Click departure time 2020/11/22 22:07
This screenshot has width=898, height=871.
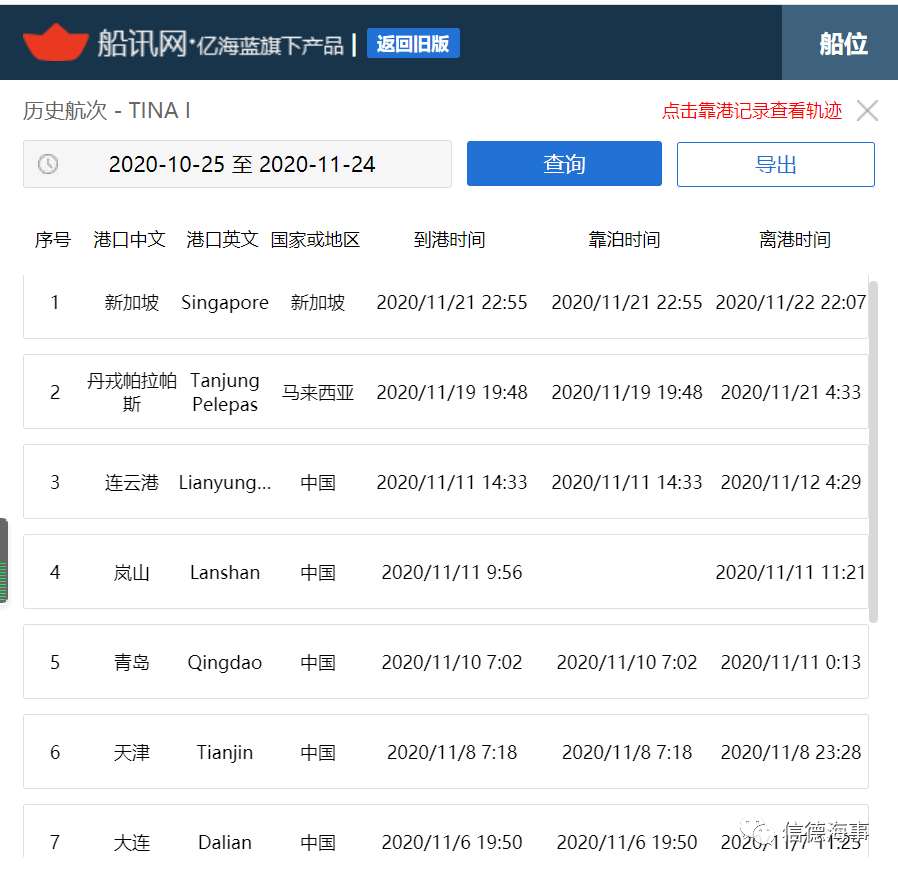[x=791, y=302]
